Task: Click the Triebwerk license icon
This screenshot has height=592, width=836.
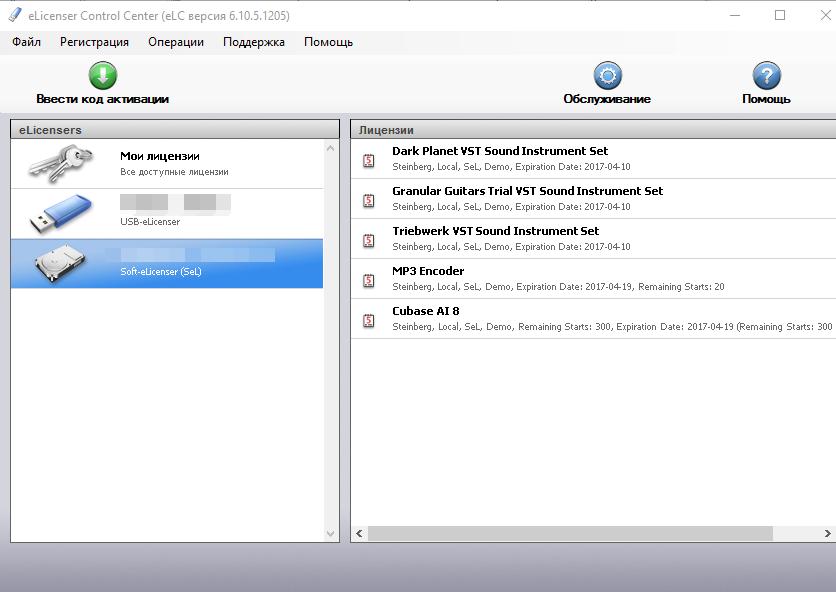Action: click(x=368, y=240)
